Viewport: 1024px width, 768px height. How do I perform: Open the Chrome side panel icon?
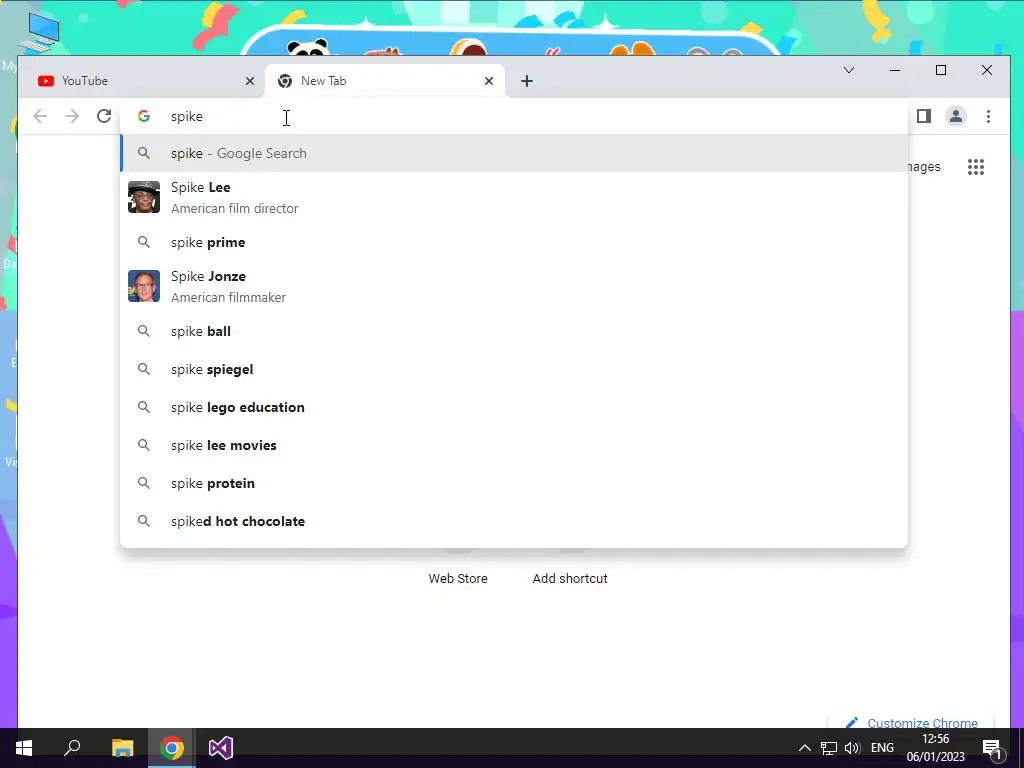[923, 116]
